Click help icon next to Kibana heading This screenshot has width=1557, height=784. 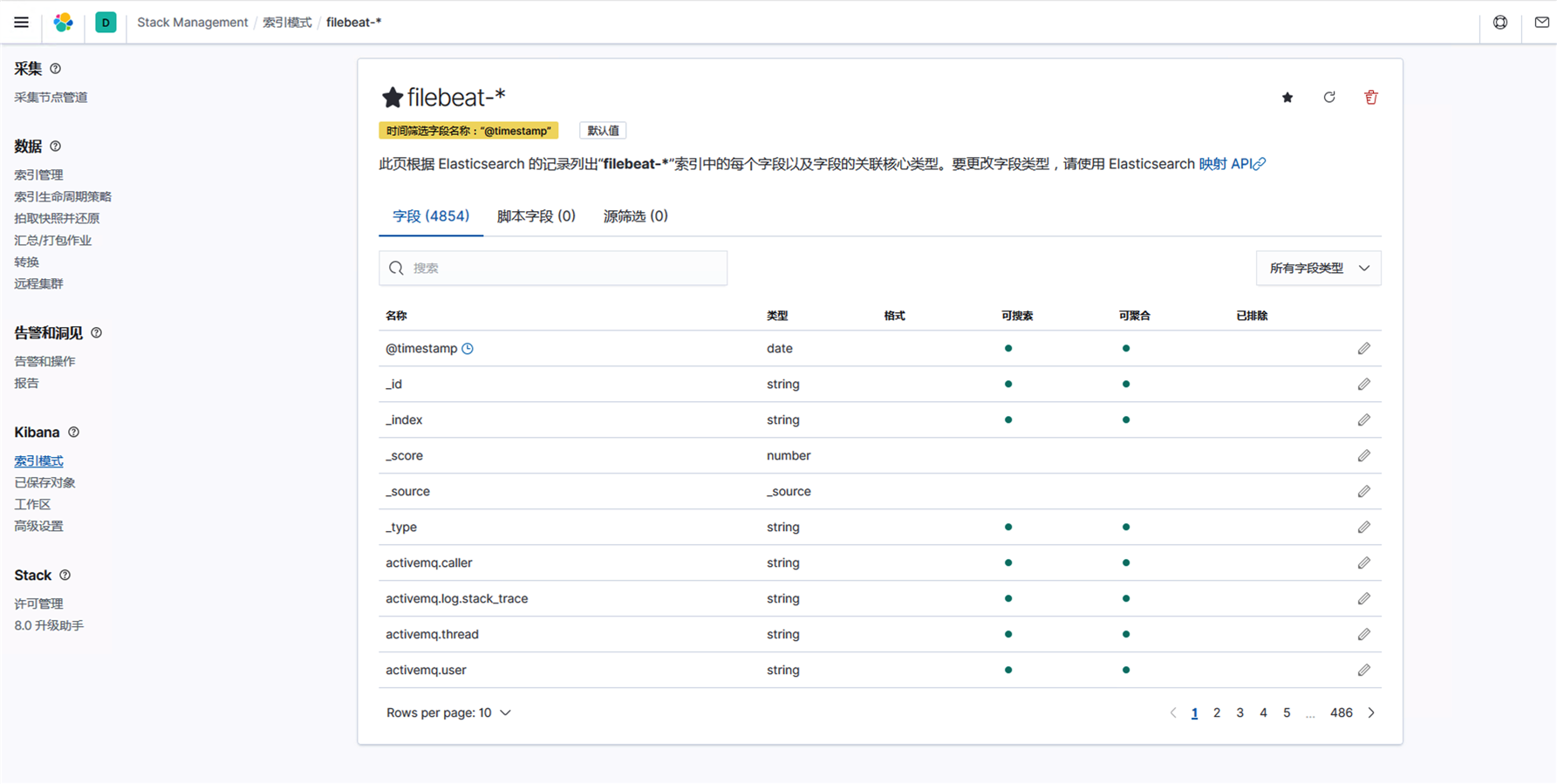click(74, 433)
